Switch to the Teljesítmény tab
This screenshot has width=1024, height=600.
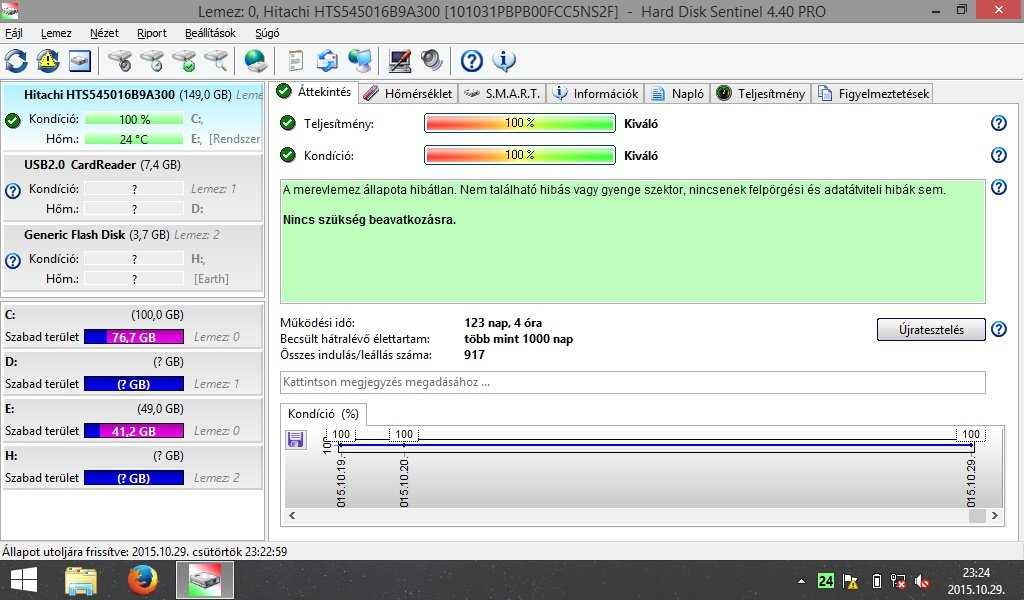[x=761, y=93]
